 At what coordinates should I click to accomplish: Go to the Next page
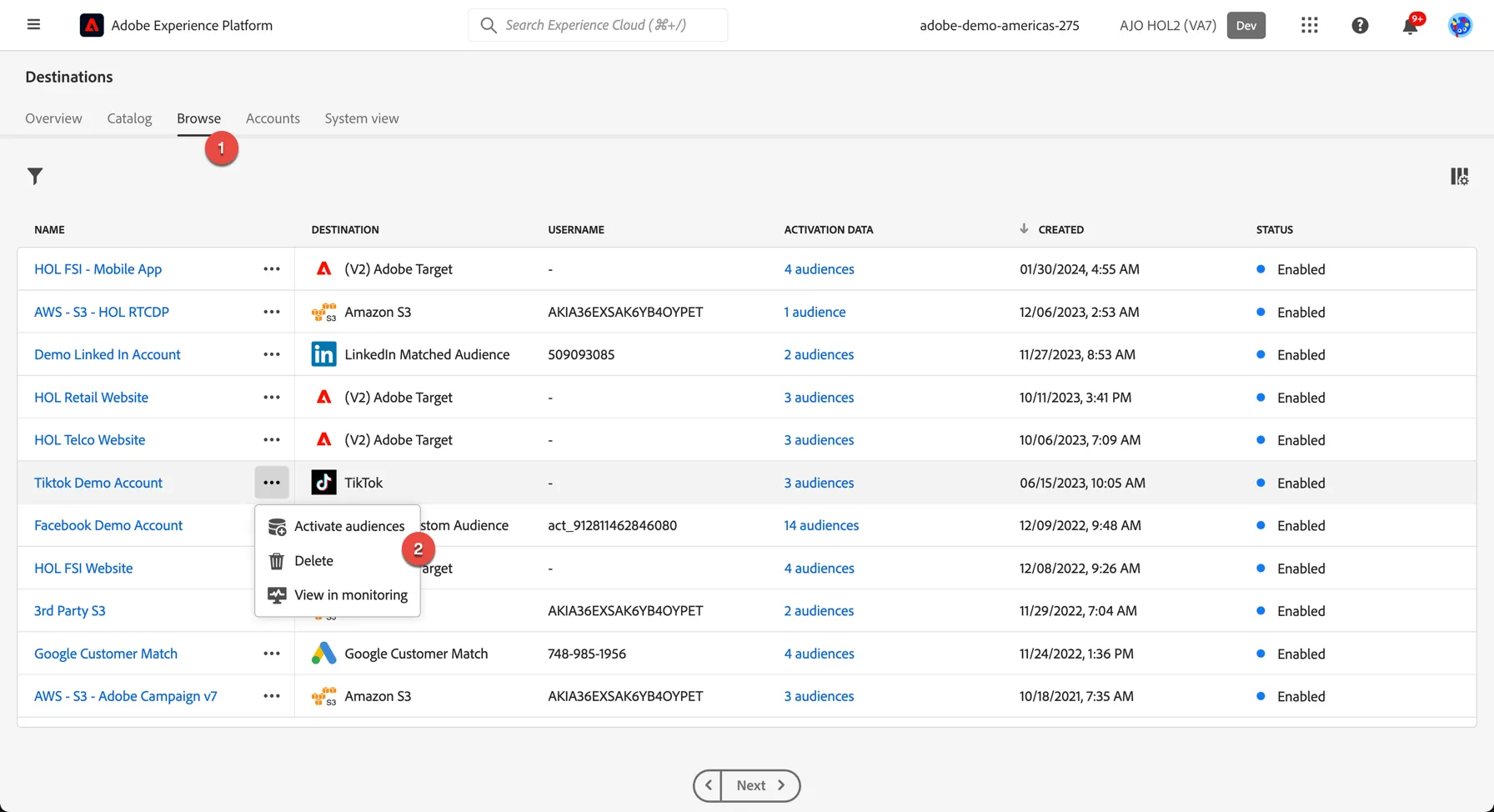[x=761, y=785]
